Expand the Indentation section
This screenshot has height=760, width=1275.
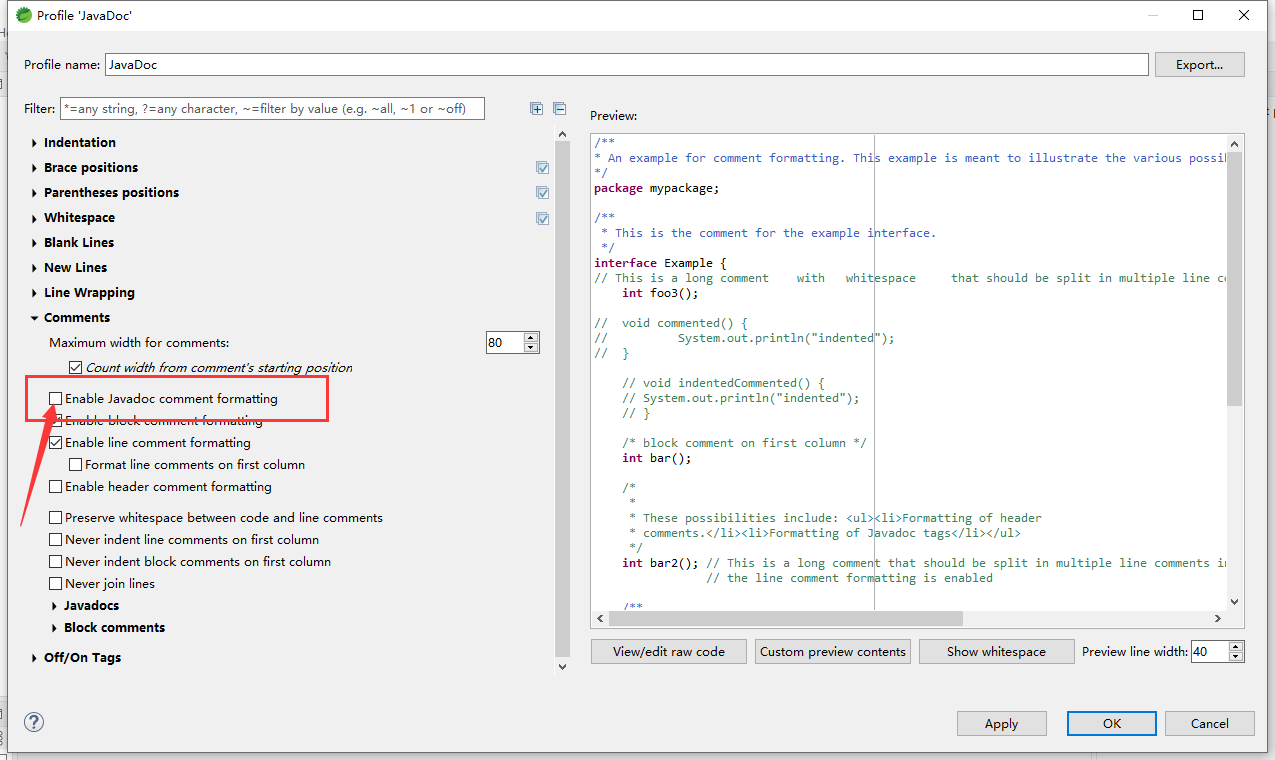[x=32, y=142]
